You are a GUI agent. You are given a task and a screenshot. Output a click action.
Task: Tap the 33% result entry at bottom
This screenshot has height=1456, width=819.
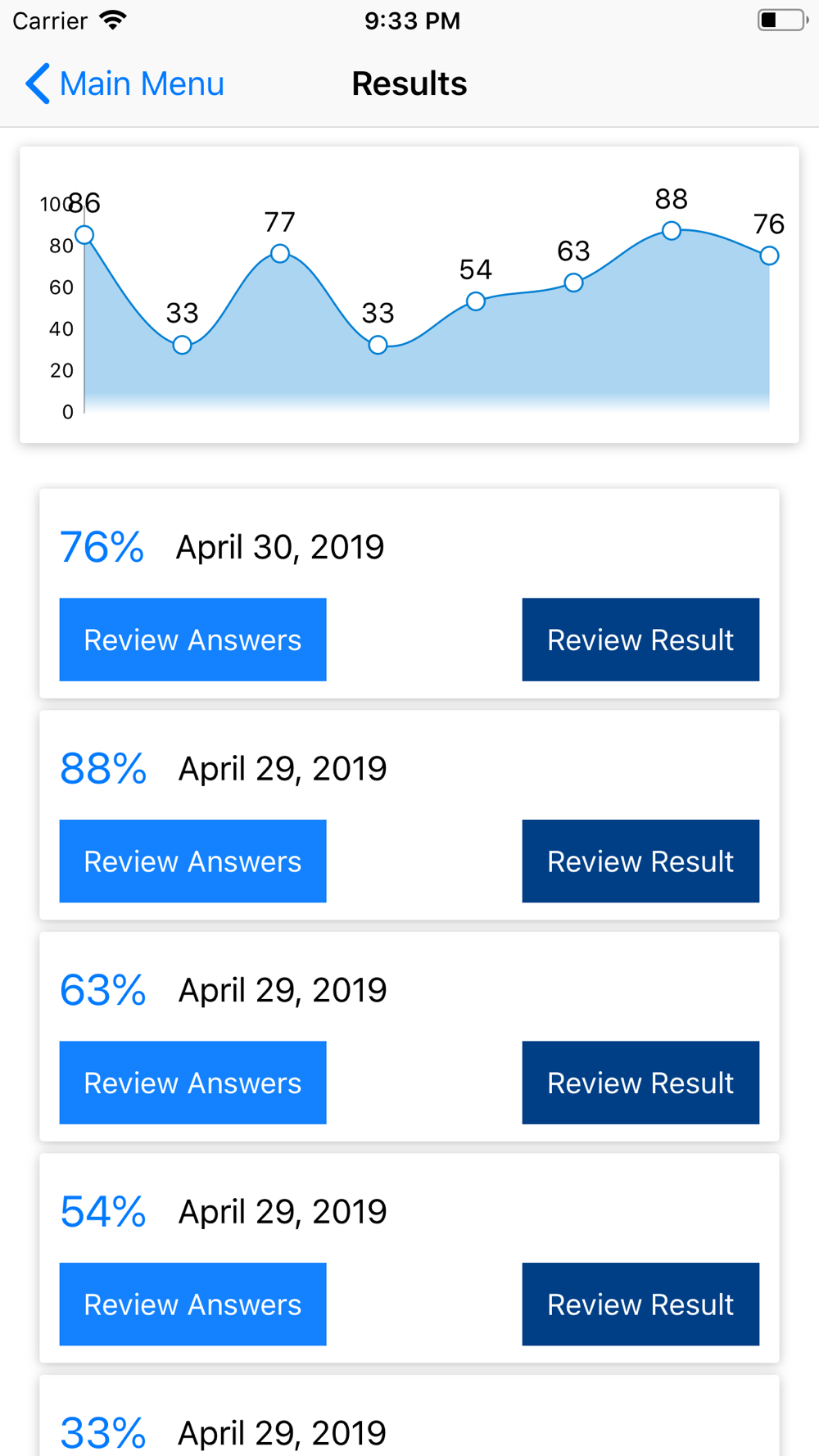pyautogui.click(x=409, y=1416)
